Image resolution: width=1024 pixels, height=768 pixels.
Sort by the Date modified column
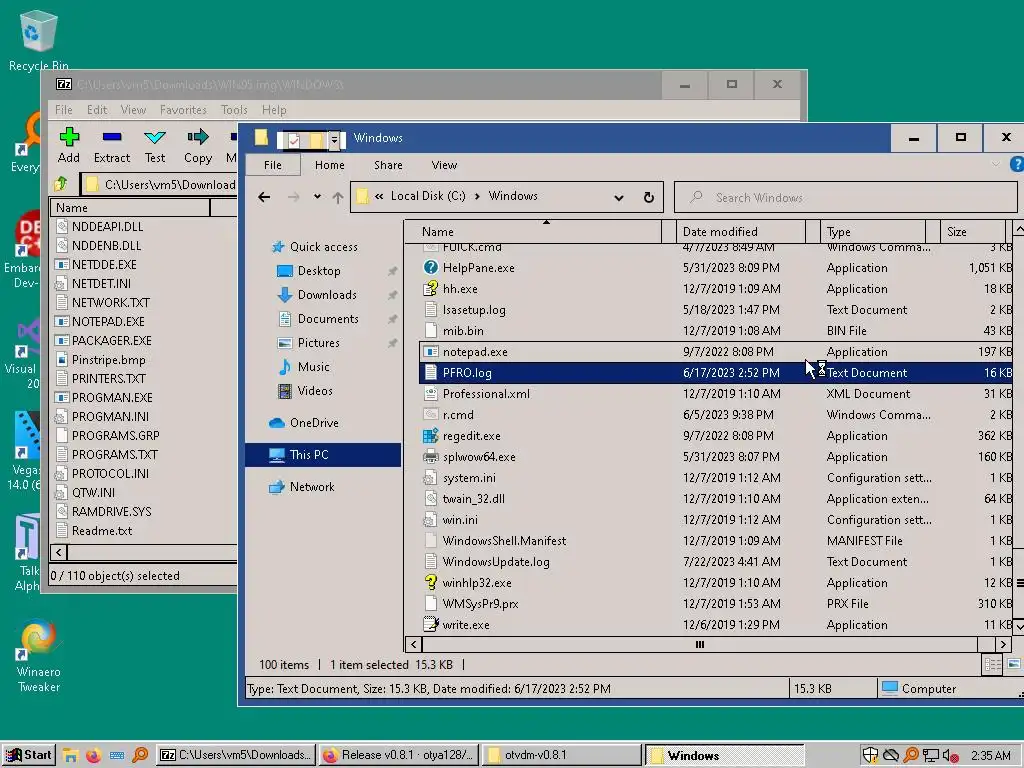pyautogui.click(x=741, y=231)
